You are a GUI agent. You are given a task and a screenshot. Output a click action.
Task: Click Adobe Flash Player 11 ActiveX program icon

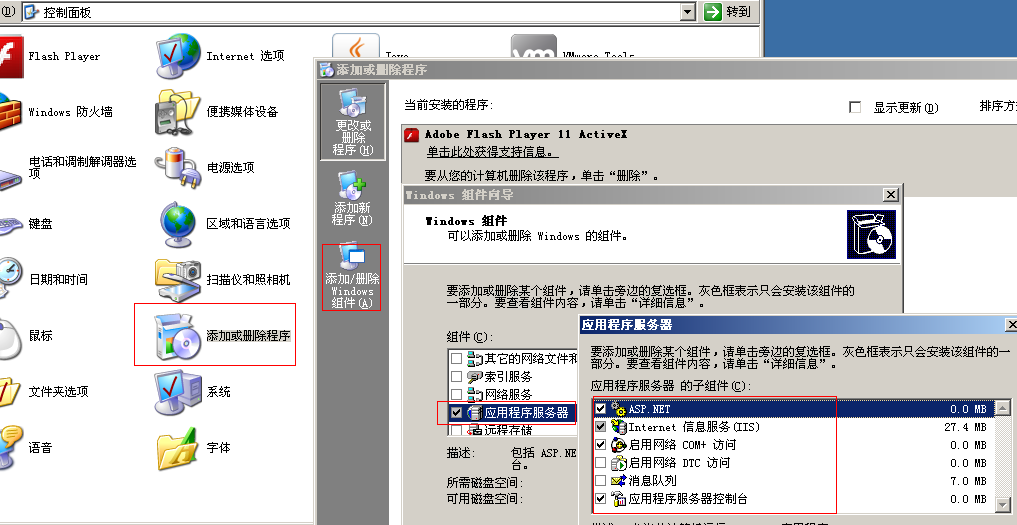(x=411, y=135)
